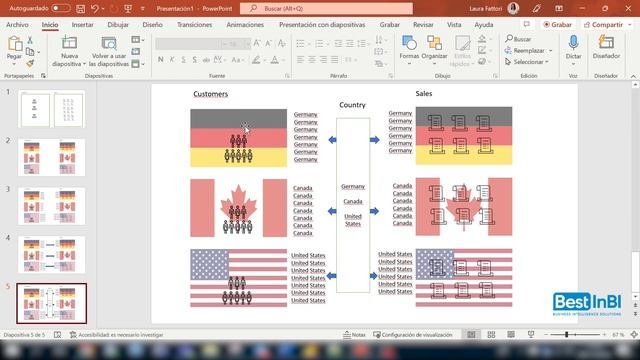Viewport: 640px width, 360px height.
Task: Switch to Normal view icon
Action: tap(471, 335)
